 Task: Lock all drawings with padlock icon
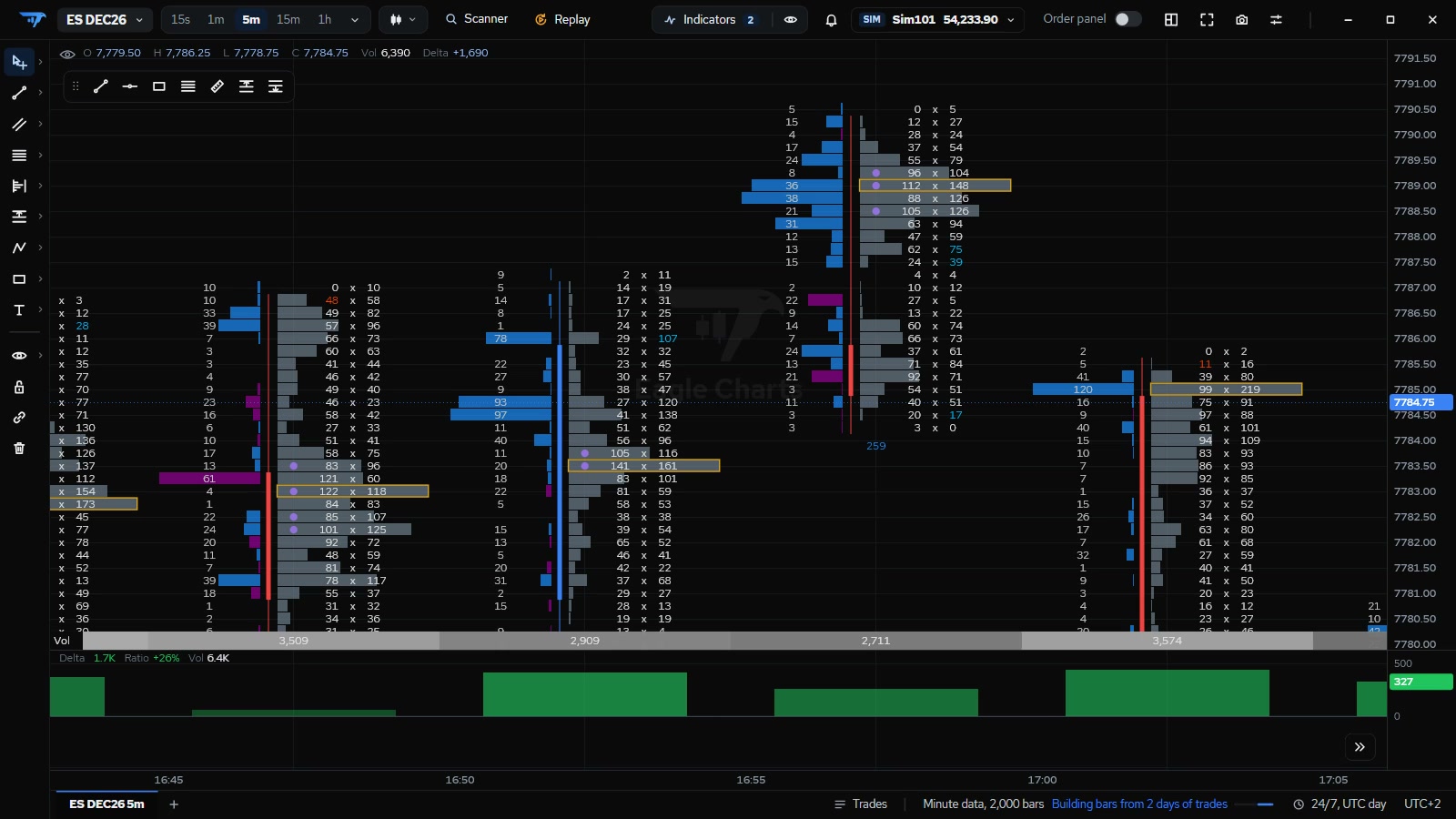point(19,387)
